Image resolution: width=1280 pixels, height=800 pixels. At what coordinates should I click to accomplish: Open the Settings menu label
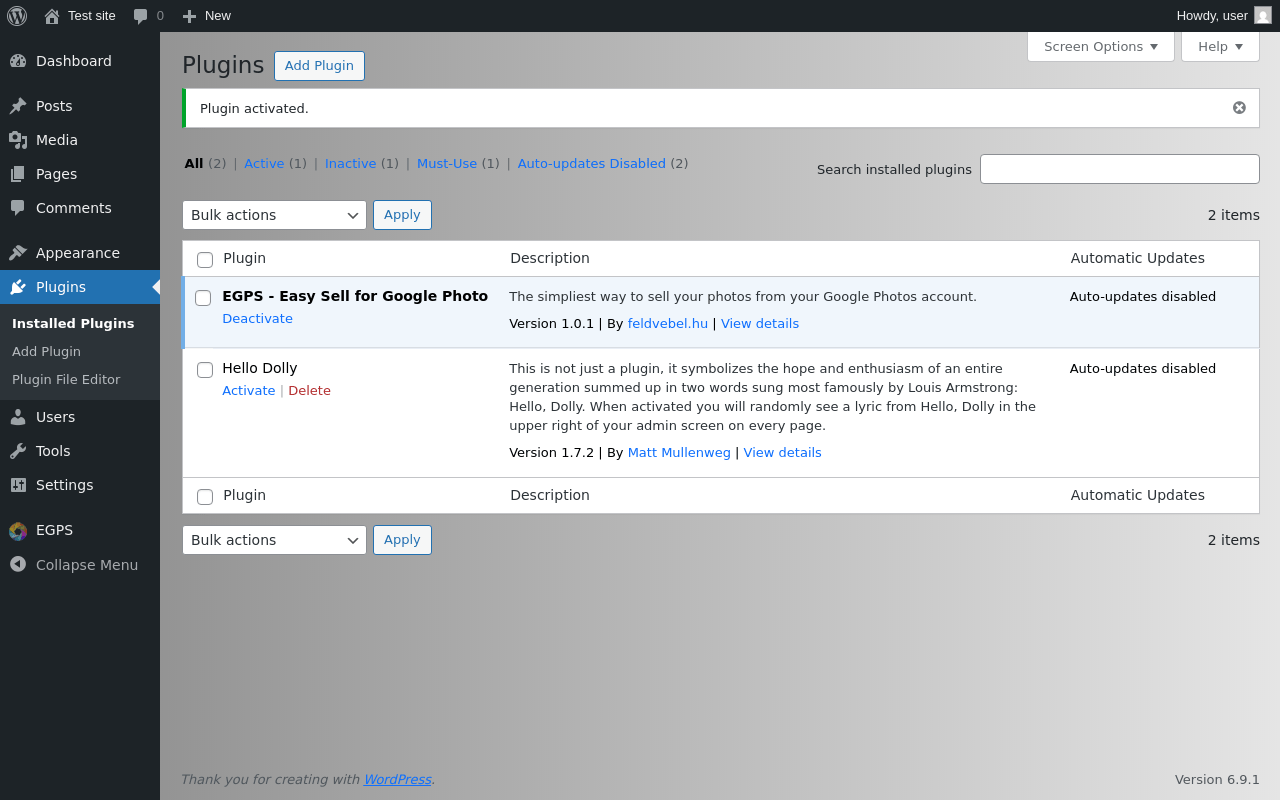click(64, 485)
